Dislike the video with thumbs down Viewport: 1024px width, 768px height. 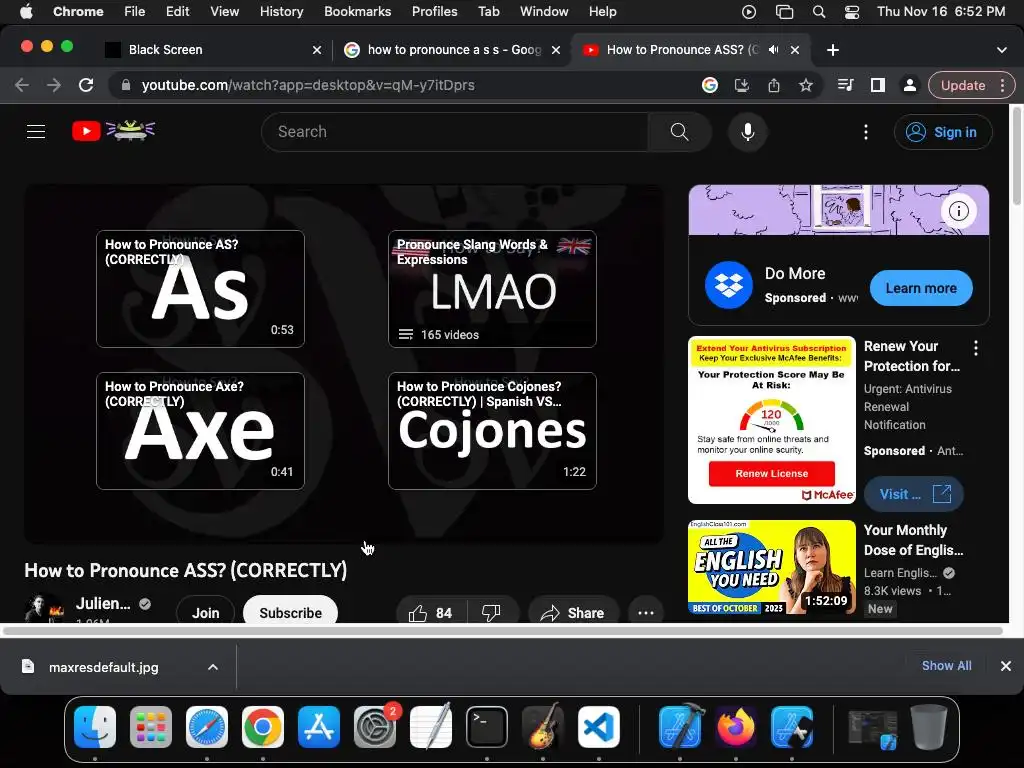point(491,613)
